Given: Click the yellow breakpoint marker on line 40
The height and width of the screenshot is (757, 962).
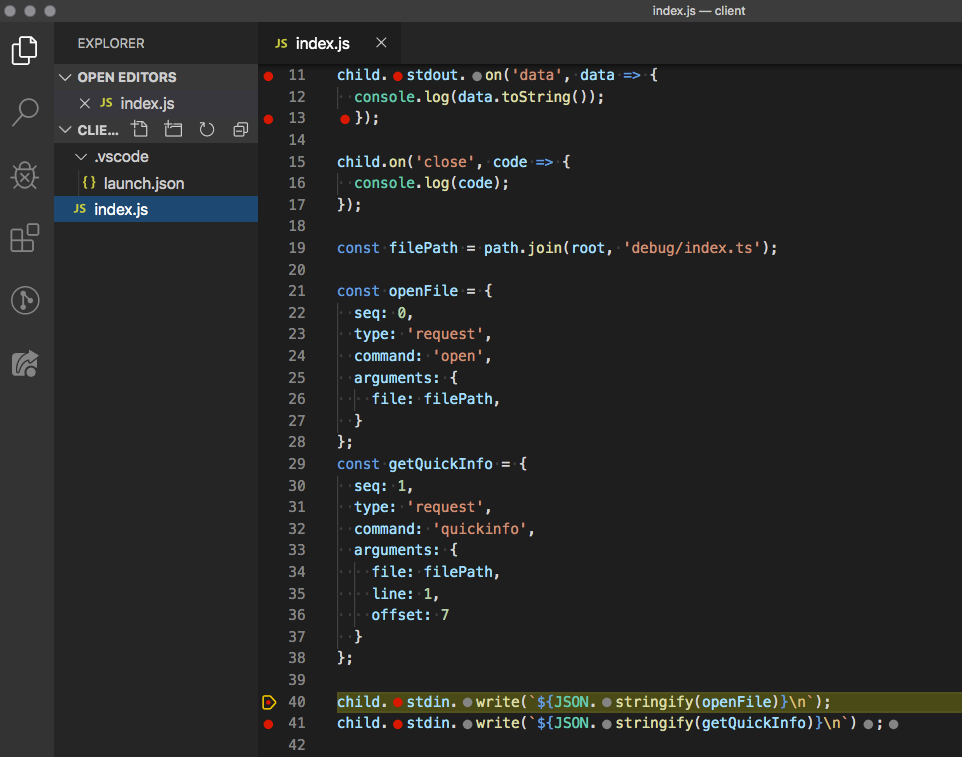Looking at the screenshot, I should 268,702.
